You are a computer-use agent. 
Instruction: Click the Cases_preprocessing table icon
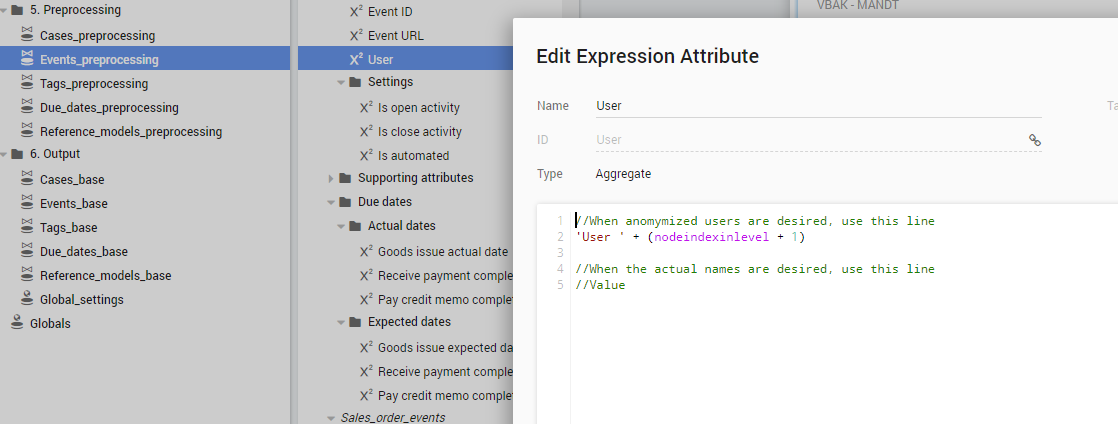coord(28,36)
